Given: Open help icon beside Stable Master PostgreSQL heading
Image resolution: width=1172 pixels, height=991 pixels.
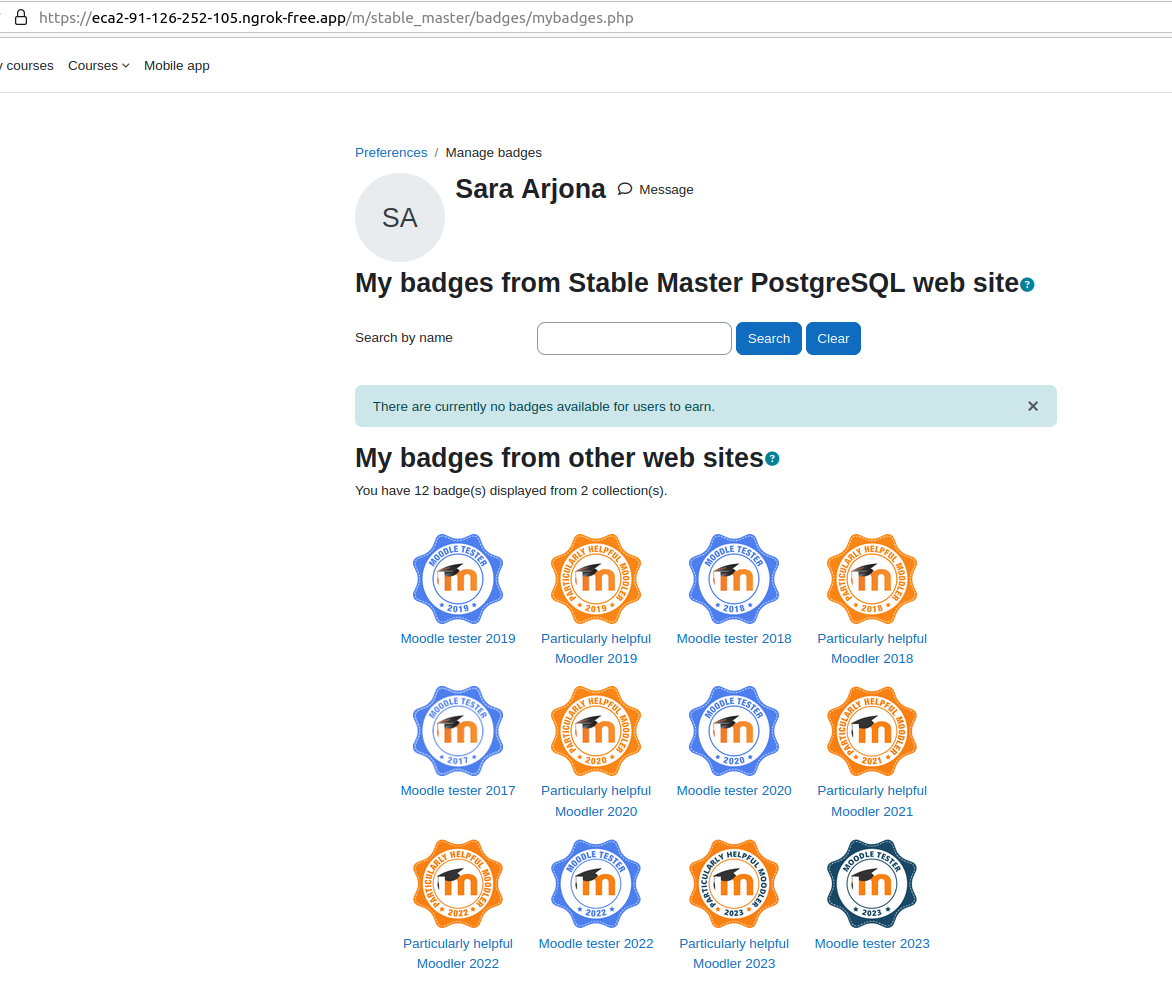Looking at the screenshot, I should (1027, 285).
